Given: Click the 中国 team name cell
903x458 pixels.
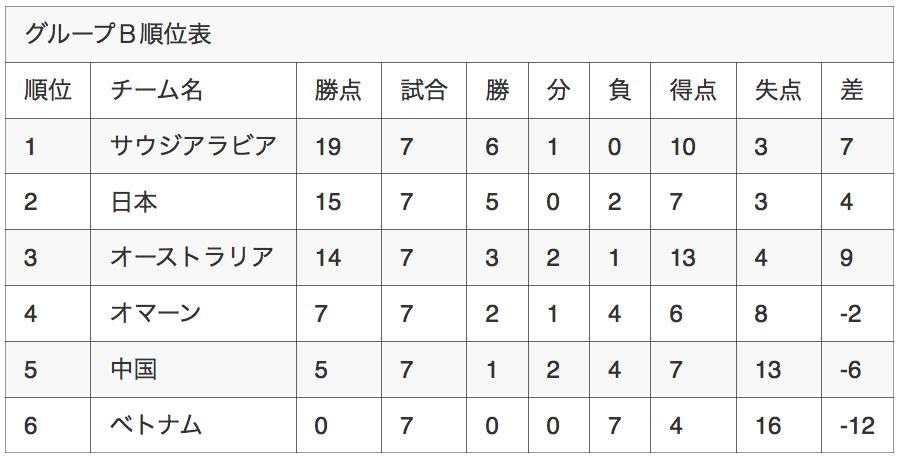Looking at the screenshot, I should (194, 369).
